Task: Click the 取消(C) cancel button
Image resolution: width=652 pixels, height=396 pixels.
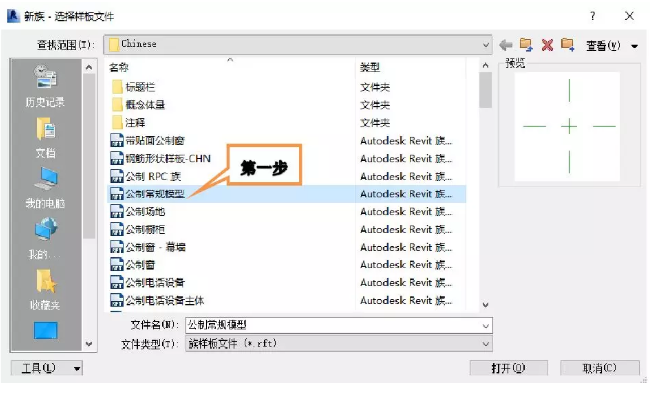Action: [599, 368]
